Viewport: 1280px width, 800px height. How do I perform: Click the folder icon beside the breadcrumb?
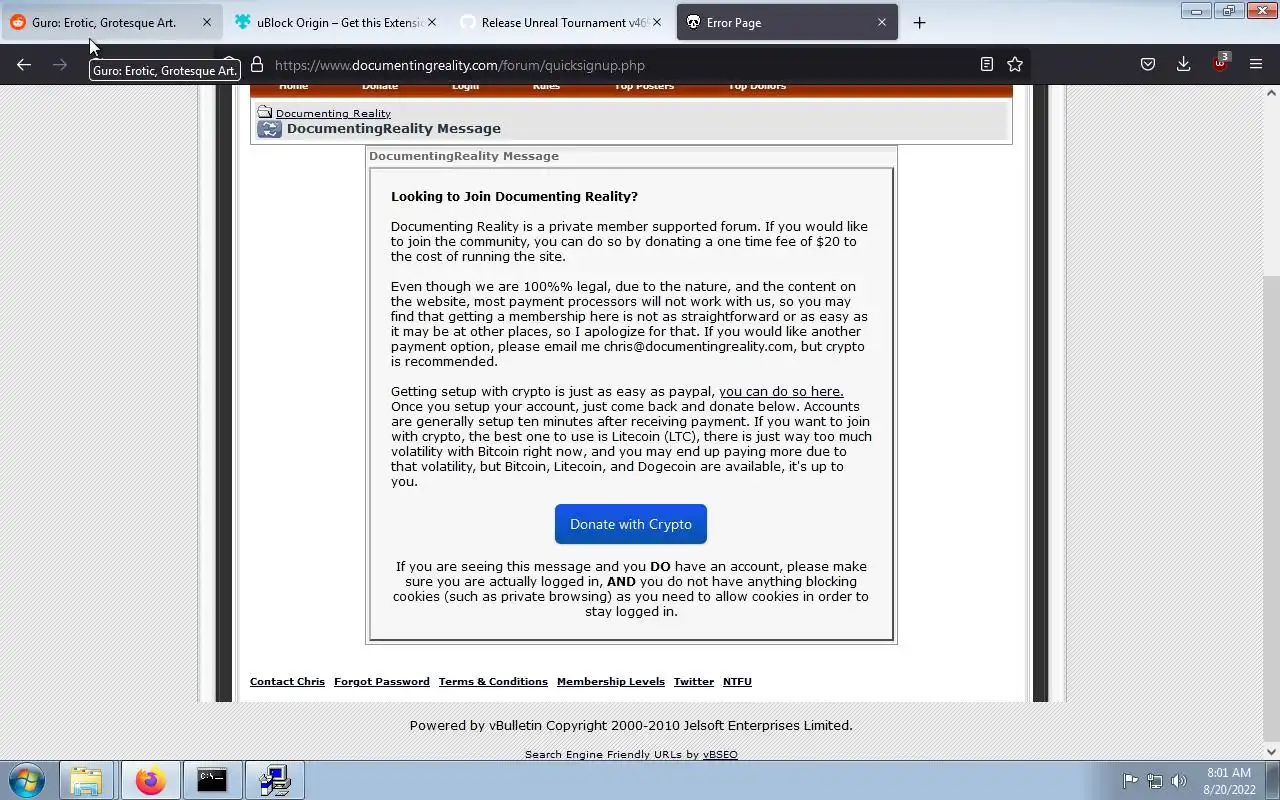(265, 112)
